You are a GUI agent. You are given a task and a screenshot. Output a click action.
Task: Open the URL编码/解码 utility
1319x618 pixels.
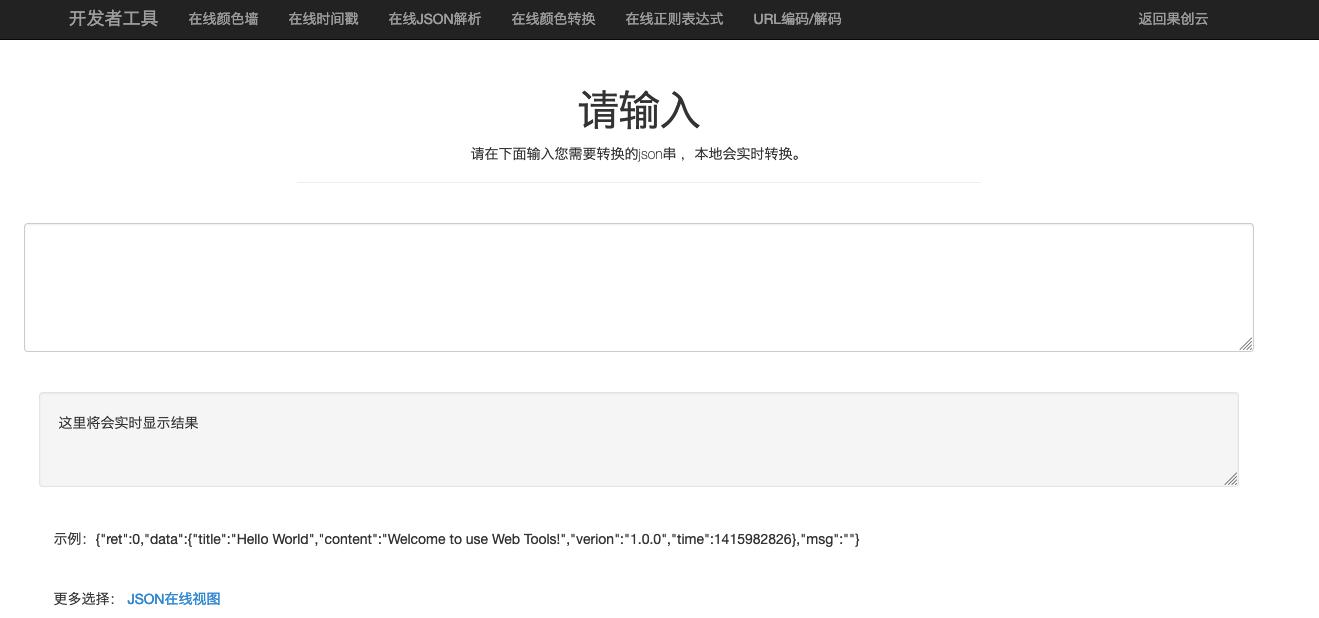tap(797, 19)
